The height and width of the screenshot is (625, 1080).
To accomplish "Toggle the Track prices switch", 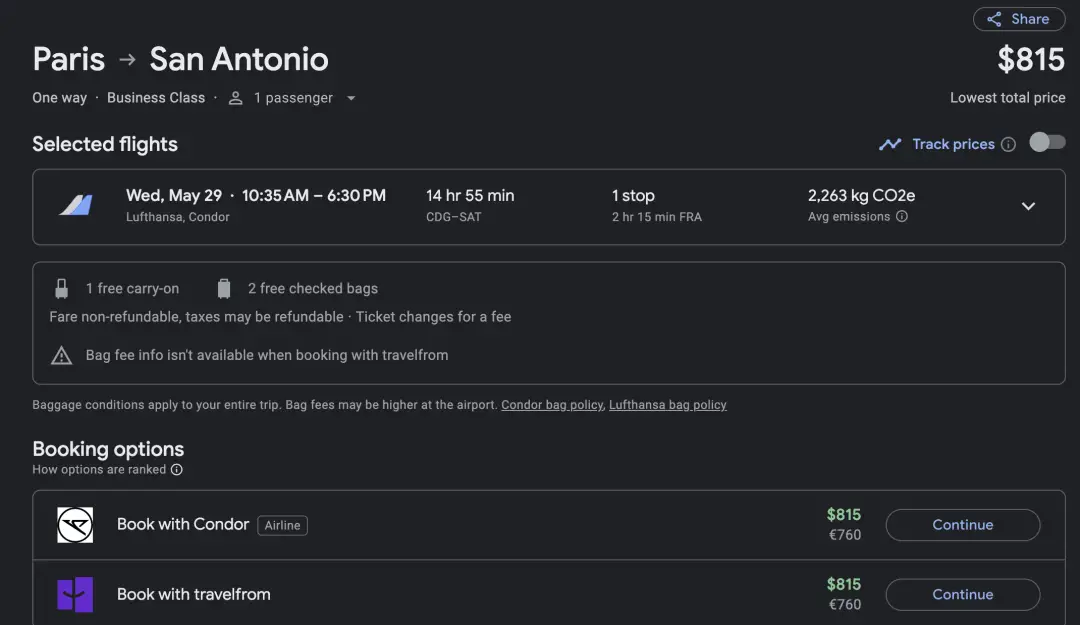I will 1047,143.
